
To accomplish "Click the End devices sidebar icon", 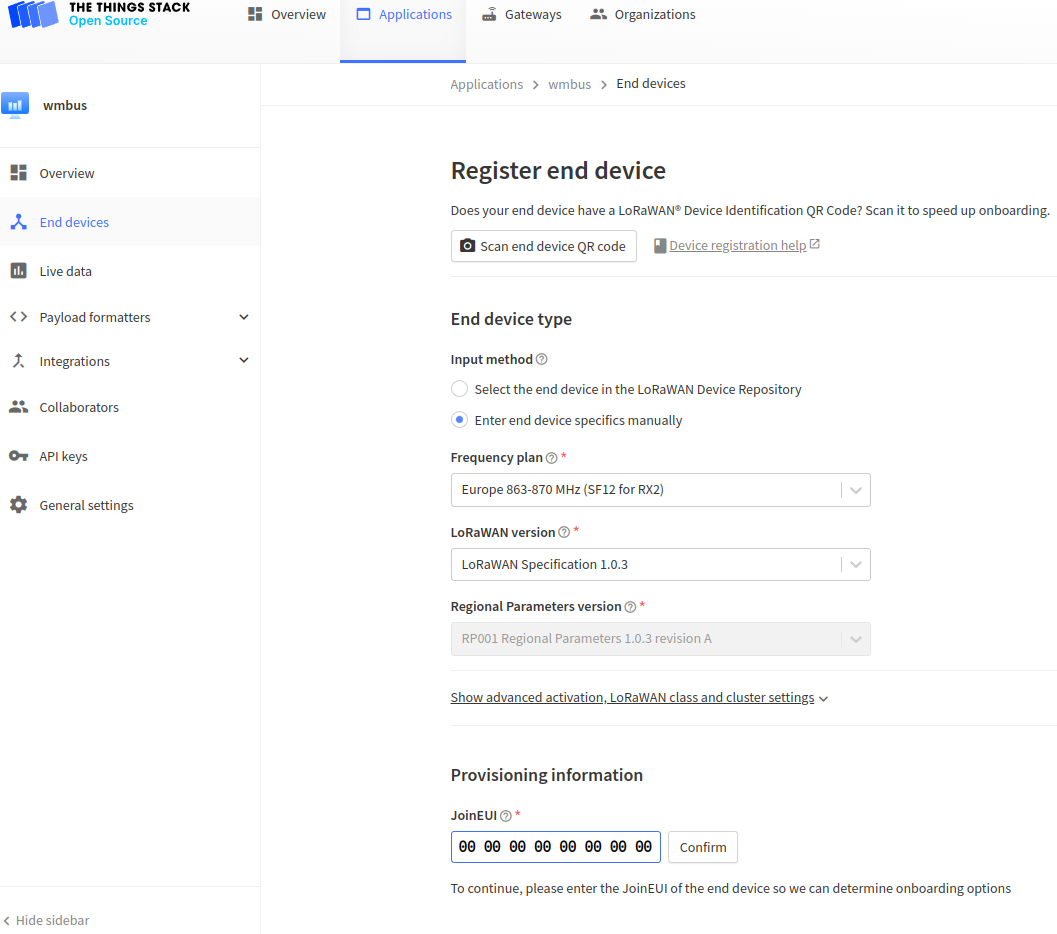I will point(18,222).
